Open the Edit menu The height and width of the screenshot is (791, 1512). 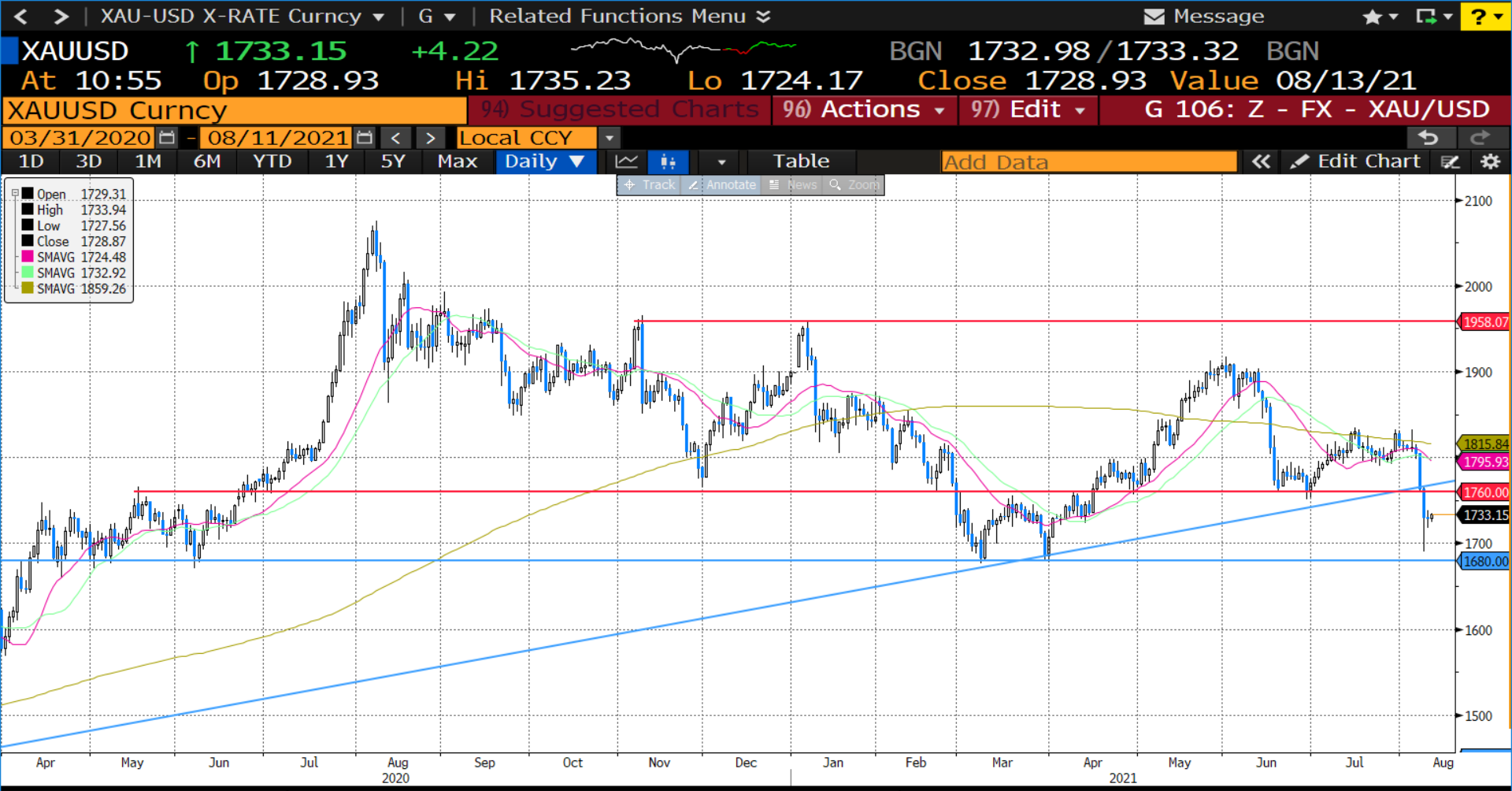click(x=1028, y=110)
